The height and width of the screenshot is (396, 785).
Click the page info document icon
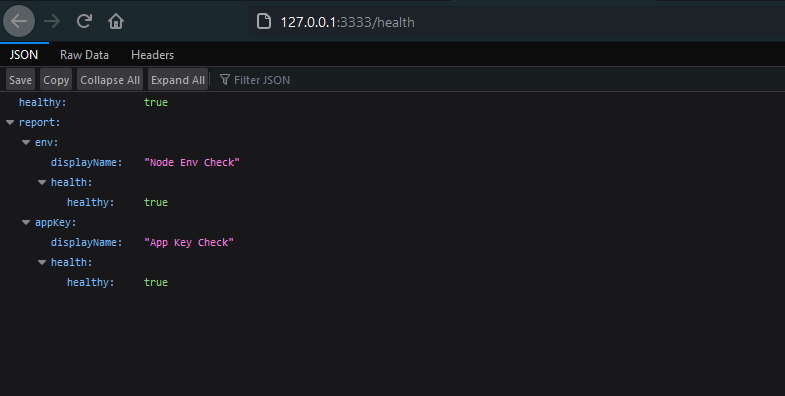point(264,22)
